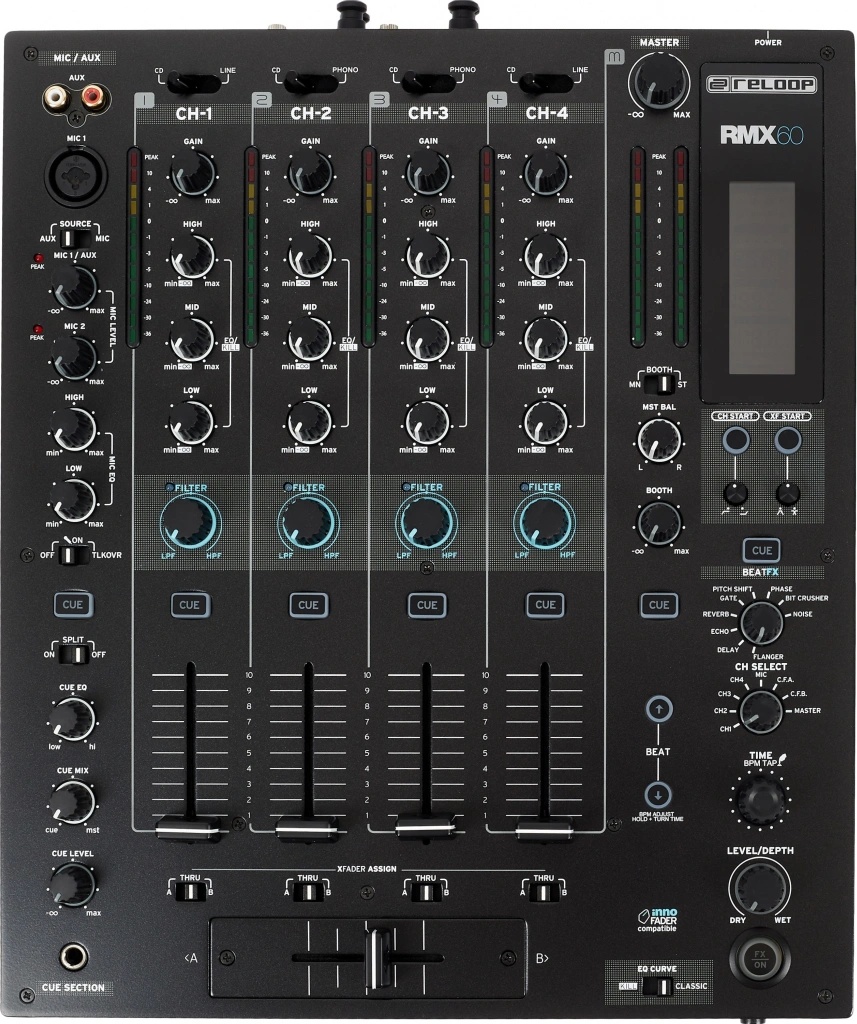Screen dimensions: 857x1024
Task: Click the RMX60 LCD display screen
Action: coord(762,278)
